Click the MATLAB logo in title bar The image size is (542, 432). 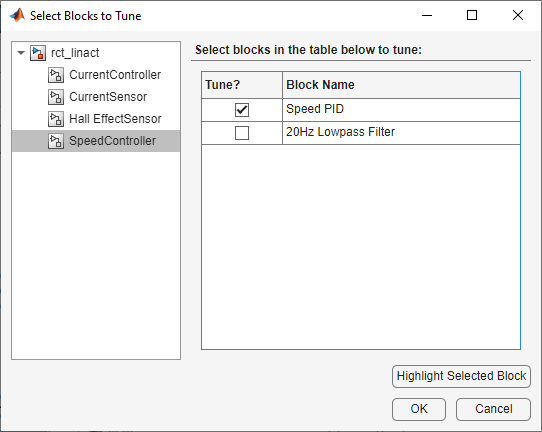17,16
